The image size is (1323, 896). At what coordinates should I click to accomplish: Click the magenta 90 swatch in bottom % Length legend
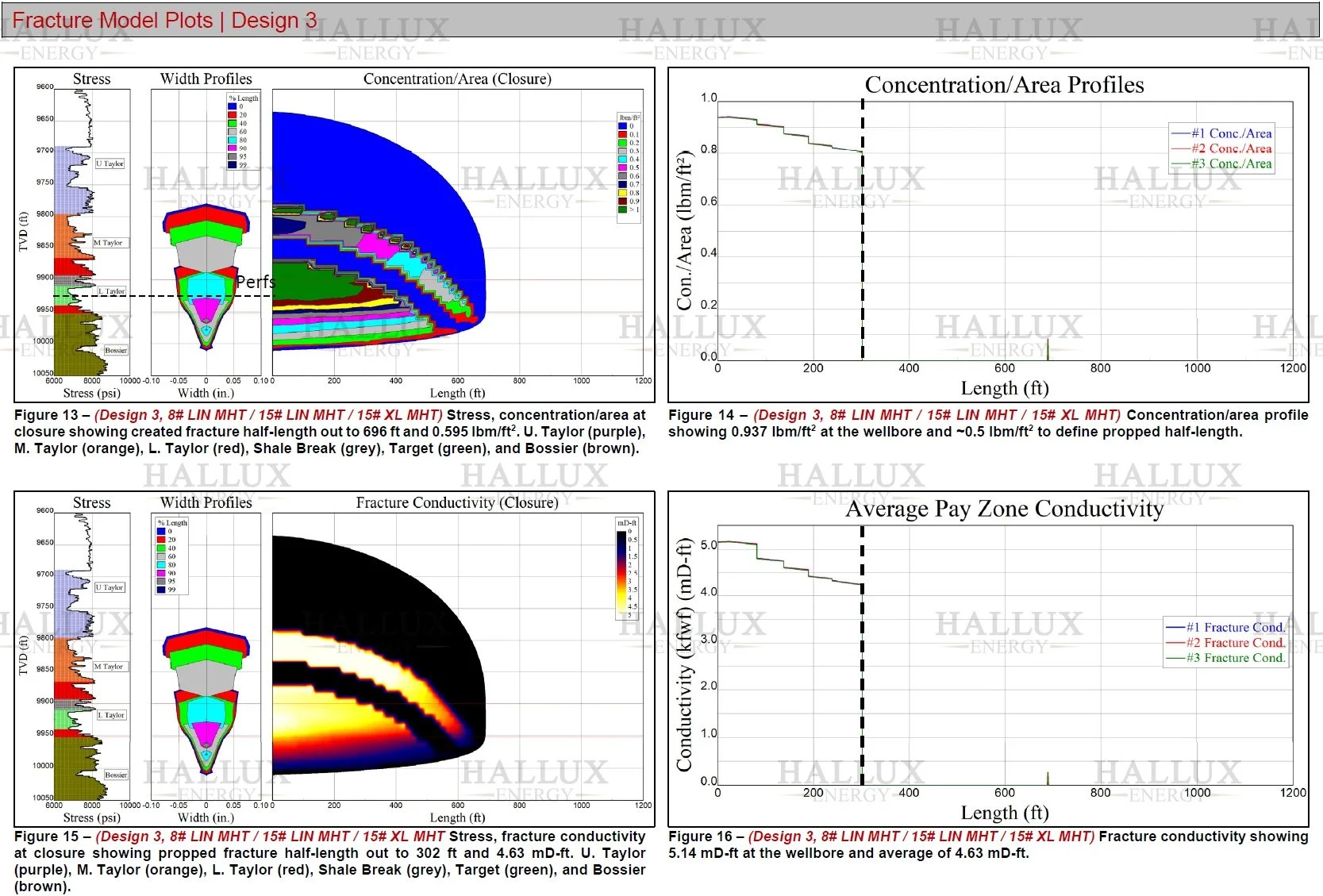point(161,573)
